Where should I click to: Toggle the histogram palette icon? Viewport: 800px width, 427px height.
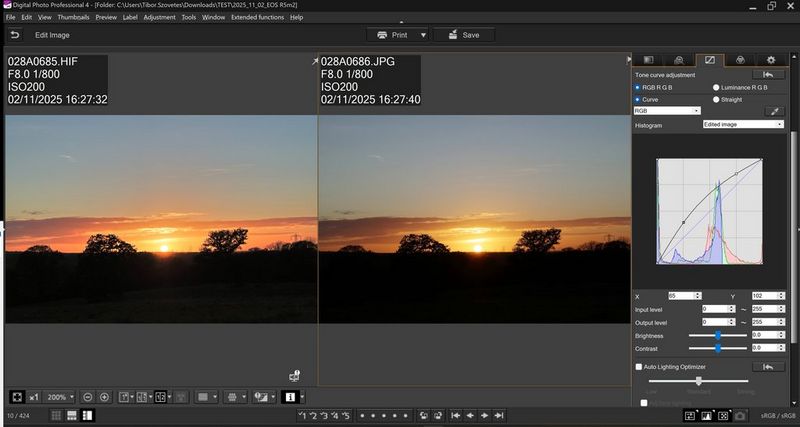(x=707, y=416)
